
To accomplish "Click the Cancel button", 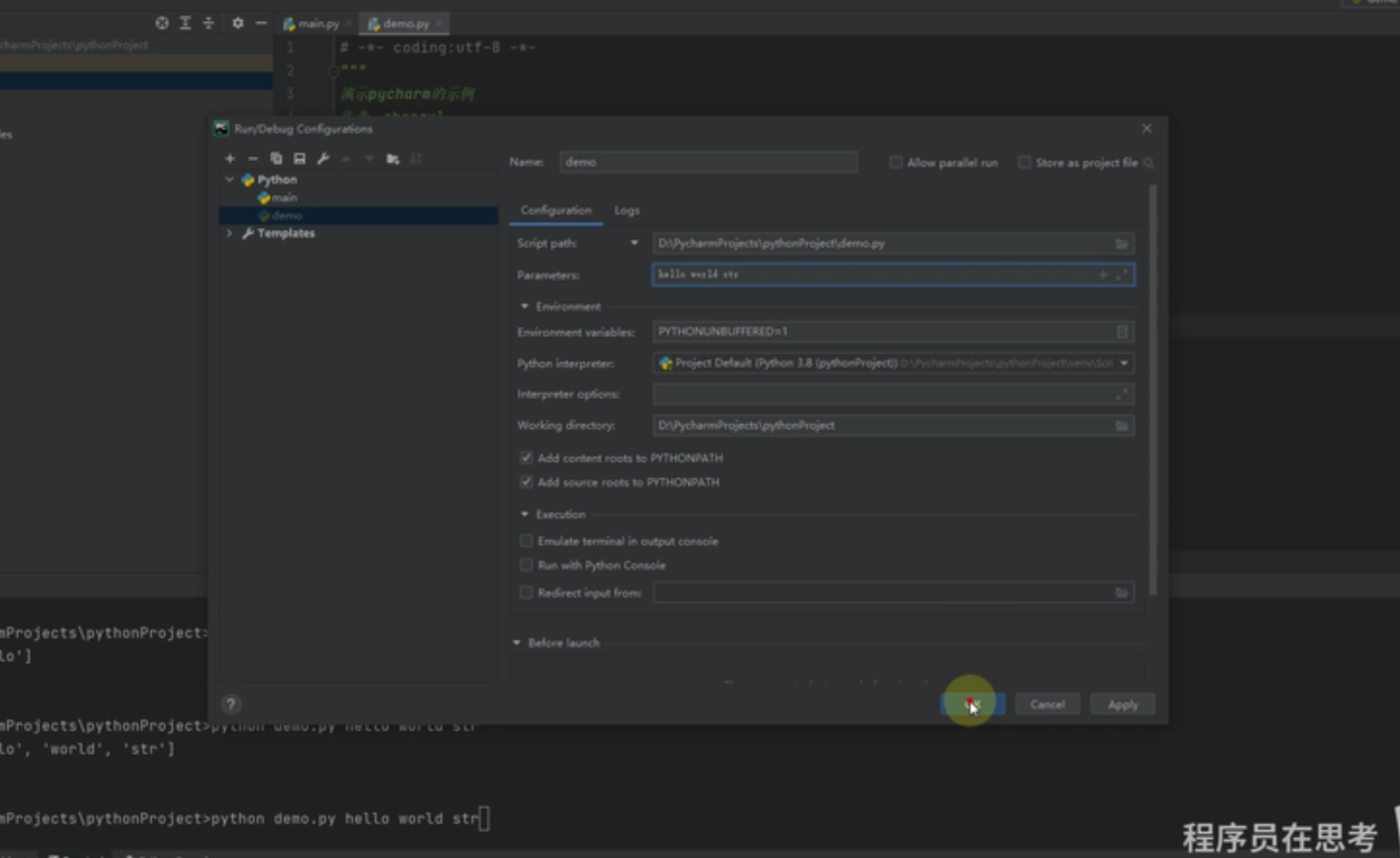I will [x=1047, y=704].
